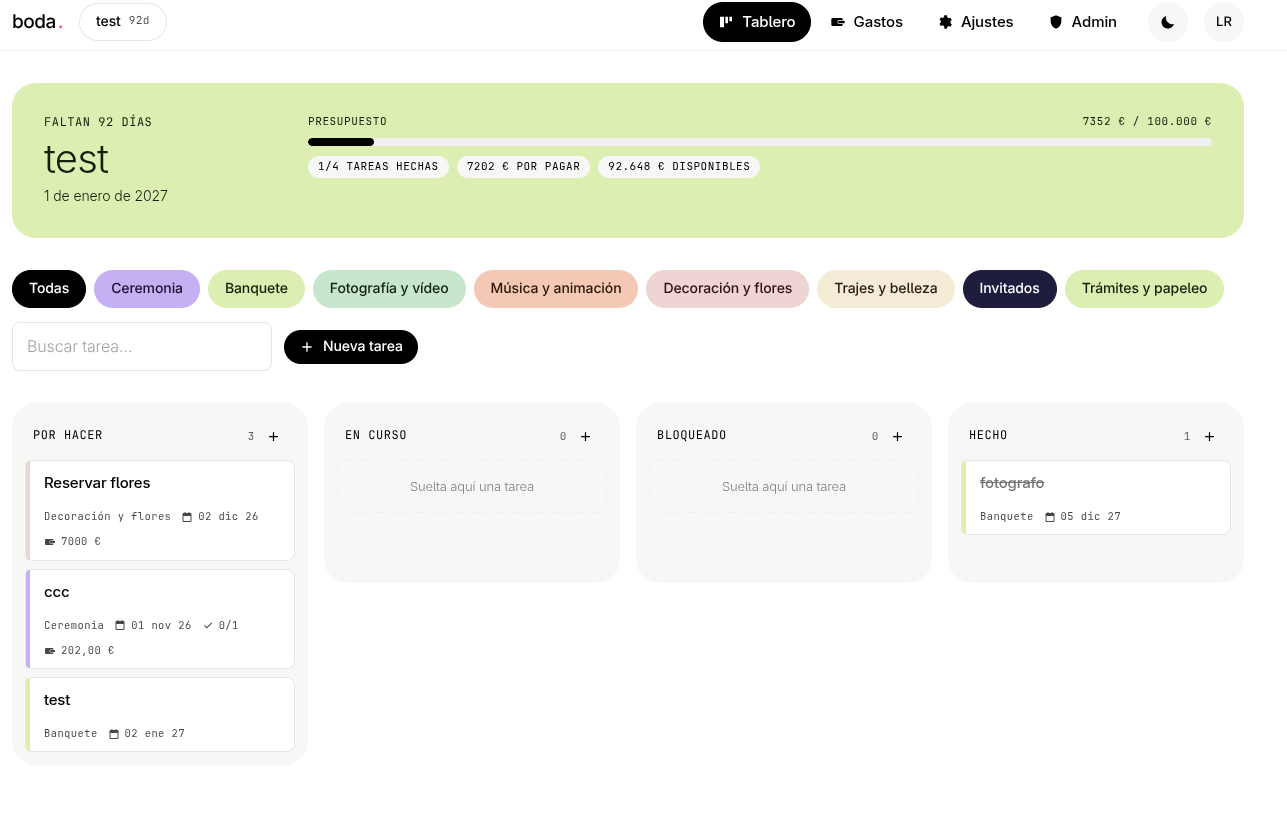Toggle dark mode with the moon icon
This screenshot has height=814, width=1287.
pos(1167,22)
